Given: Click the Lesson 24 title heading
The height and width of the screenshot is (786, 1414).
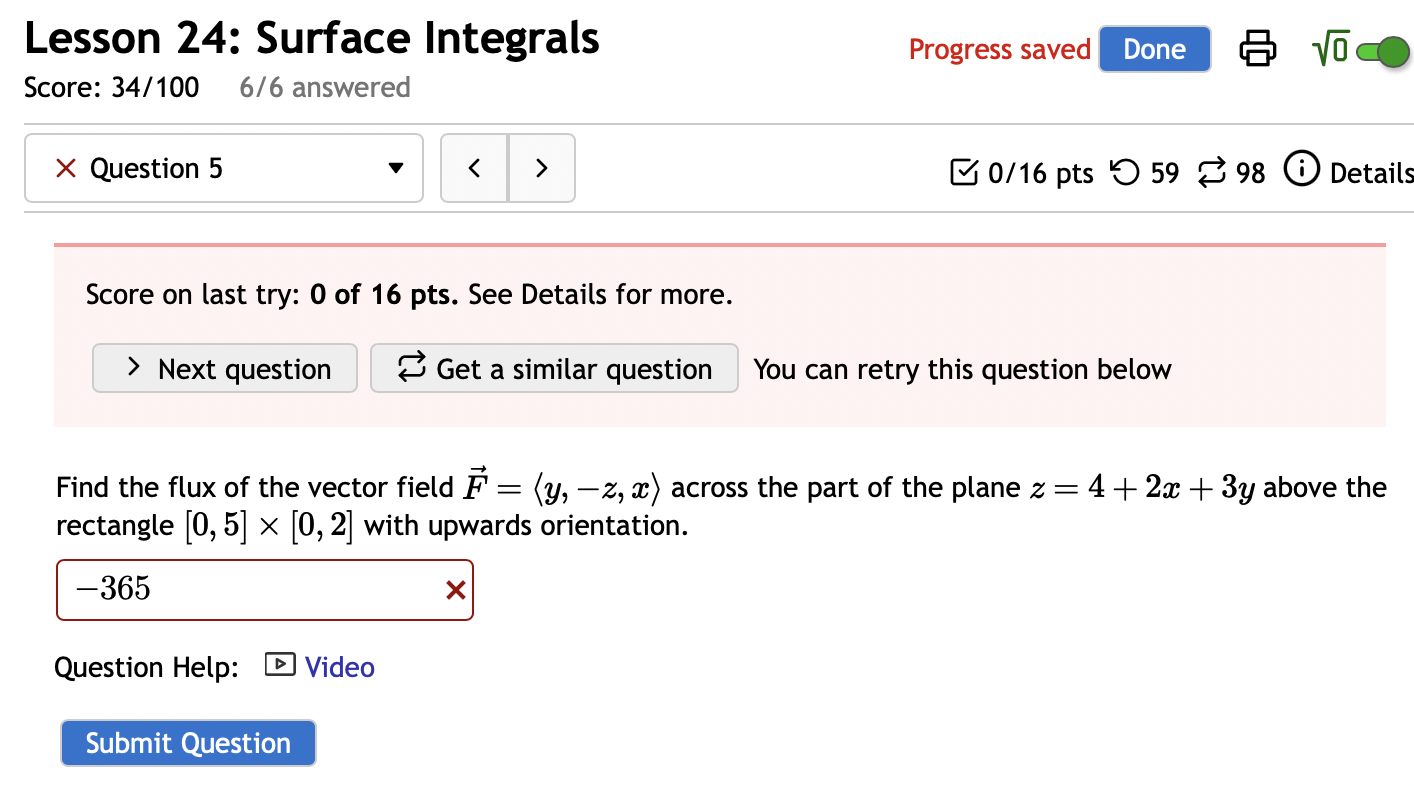Looking at the screenshot, I should coord(310,38).
